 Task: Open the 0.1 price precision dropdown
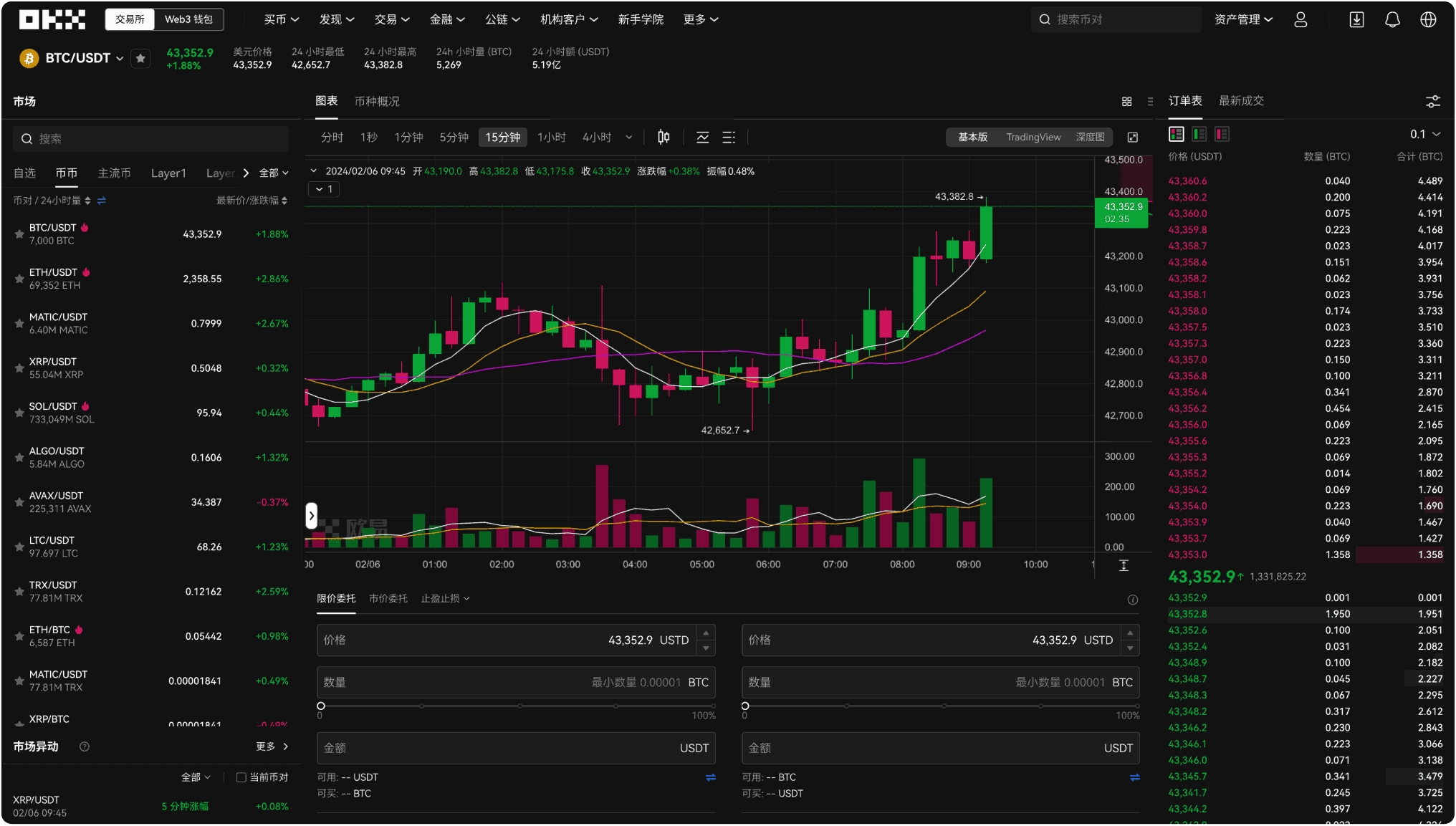[1424, 134]
